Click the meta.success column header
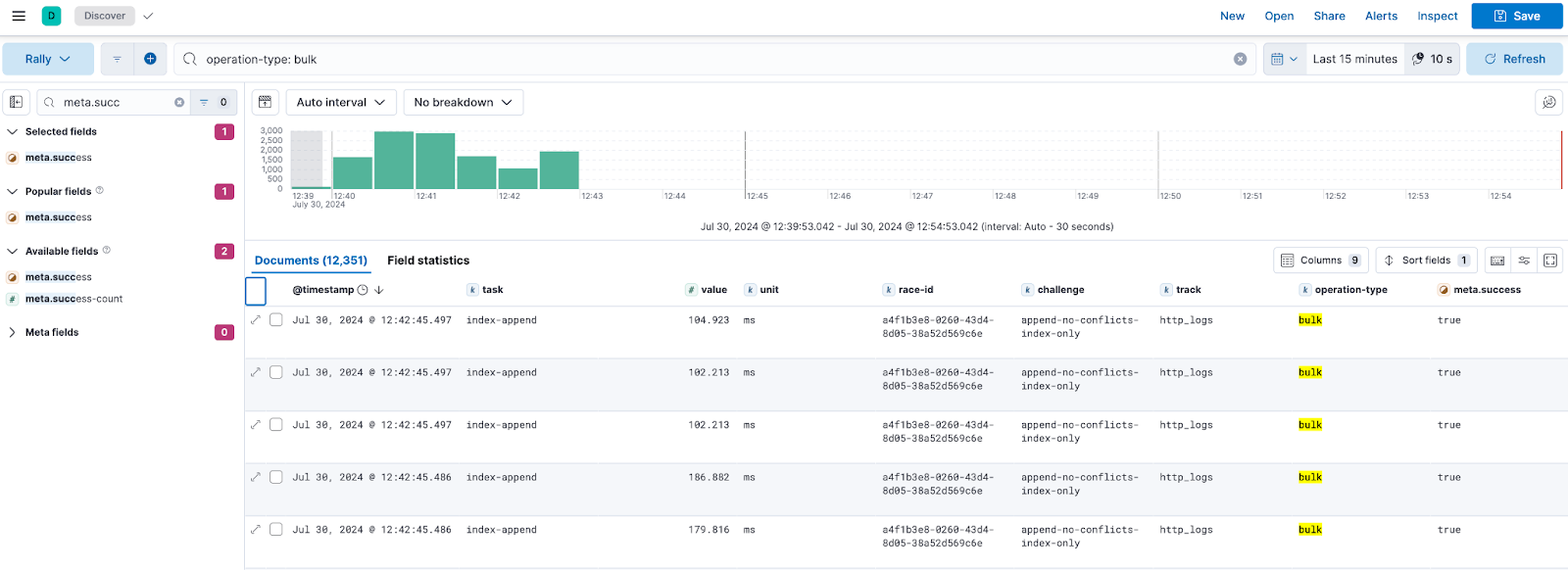This screenshot has width=1568, height=570. tap(1487, 290)
